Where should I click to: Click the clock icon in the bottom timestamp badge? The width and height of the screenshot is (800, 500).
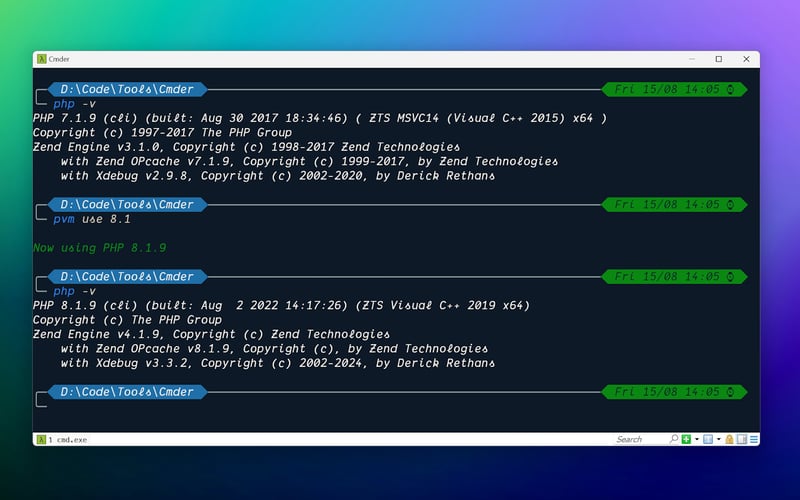click(x=730, y=392)
